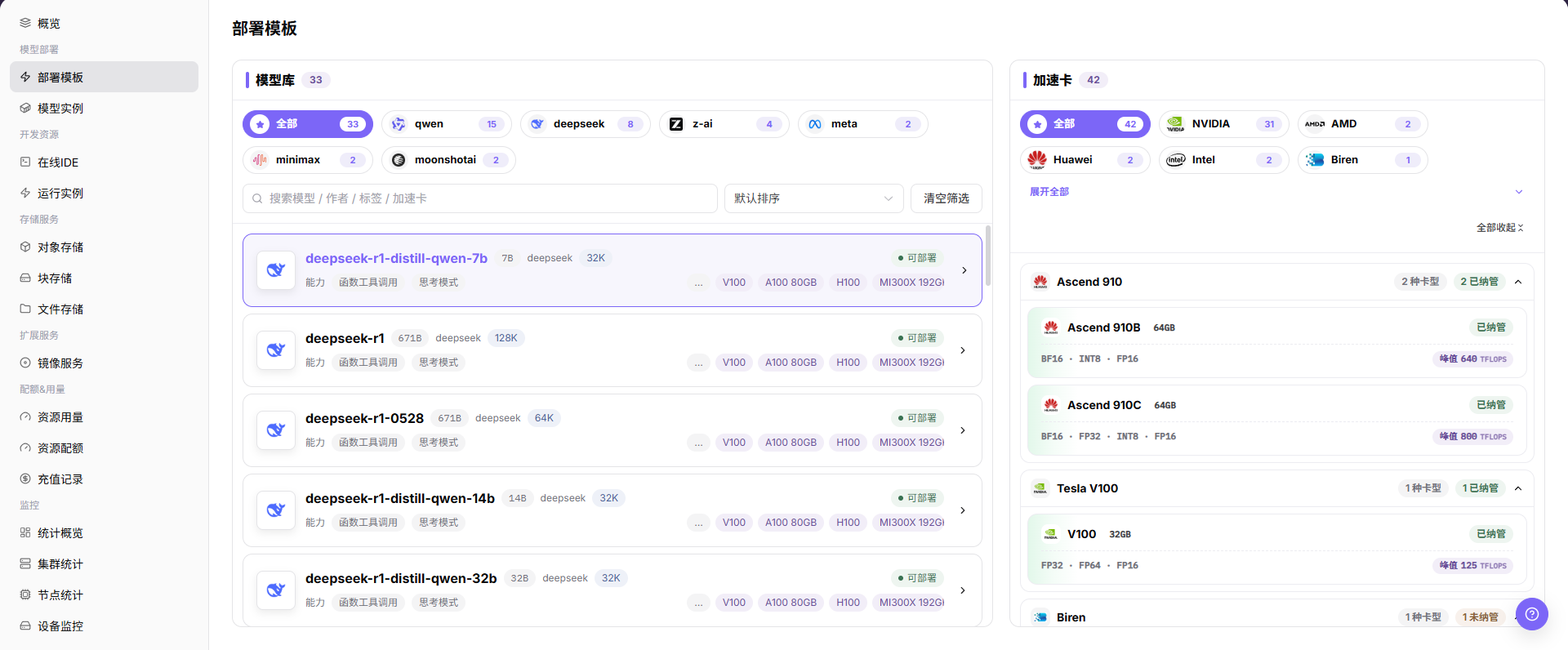The height and width of the screenshot is (650, 1568).
Task: Click the Tesla V100 NVIDIA logo
Action: [x=1040, y=488]
